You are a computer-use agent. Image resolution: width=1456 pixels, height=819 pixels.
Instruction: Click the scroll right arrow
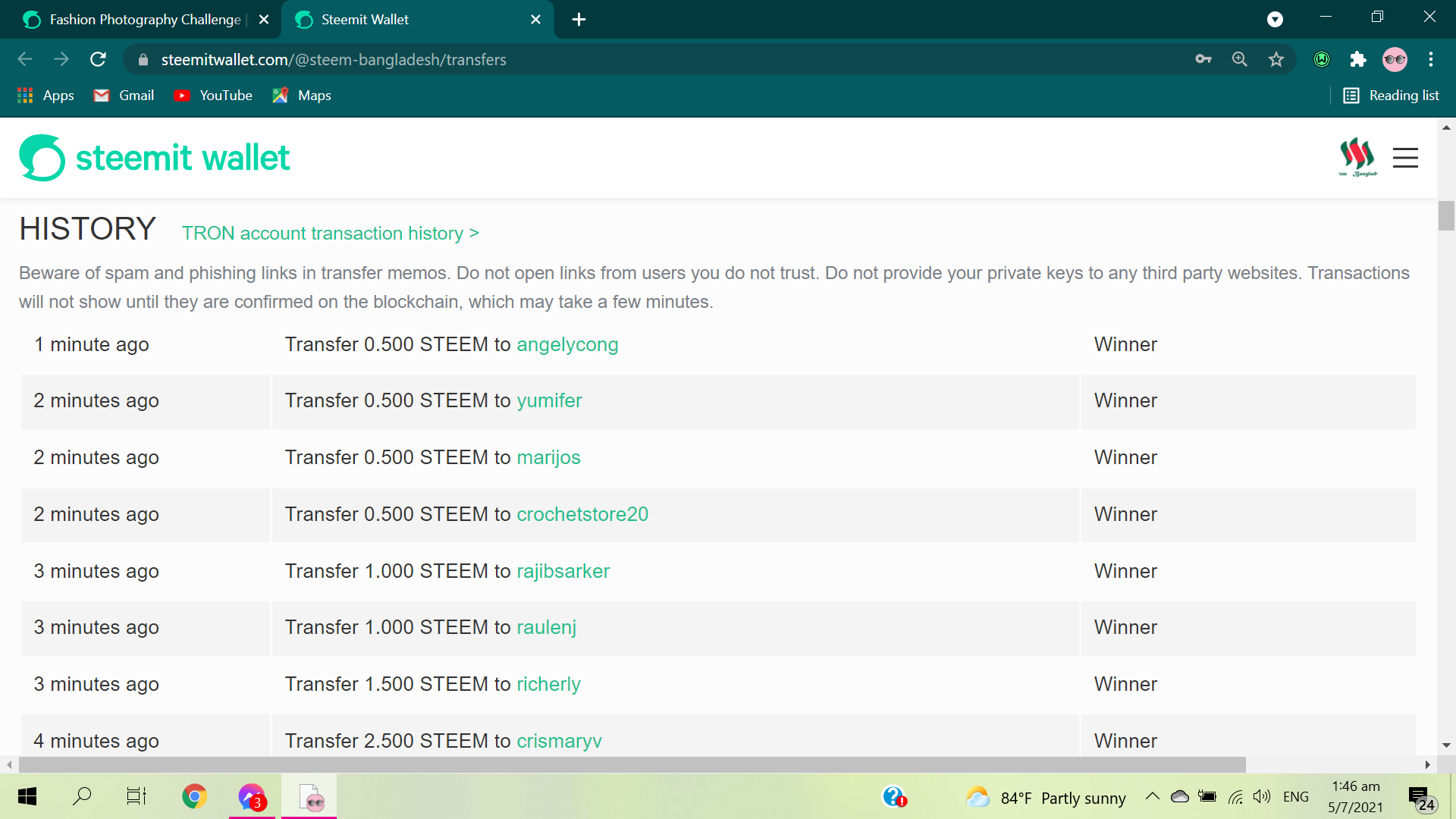1428,764
